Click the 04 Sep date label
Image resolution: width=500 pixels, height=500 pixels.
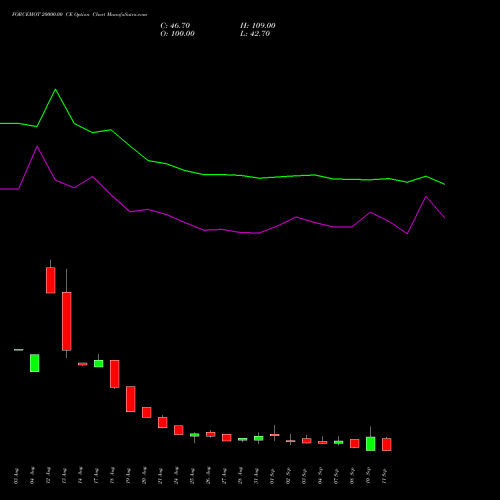(320, 475)
